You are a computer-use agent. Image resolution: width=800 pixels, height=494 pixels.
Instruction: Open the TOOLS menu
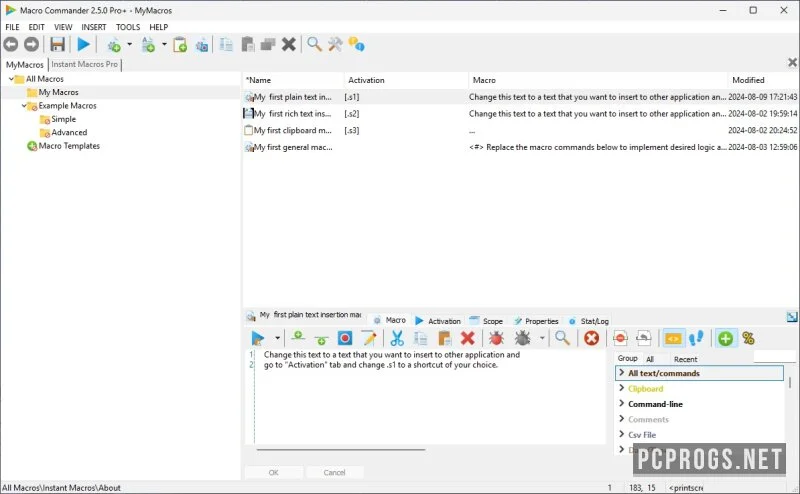tap(128, 27)
